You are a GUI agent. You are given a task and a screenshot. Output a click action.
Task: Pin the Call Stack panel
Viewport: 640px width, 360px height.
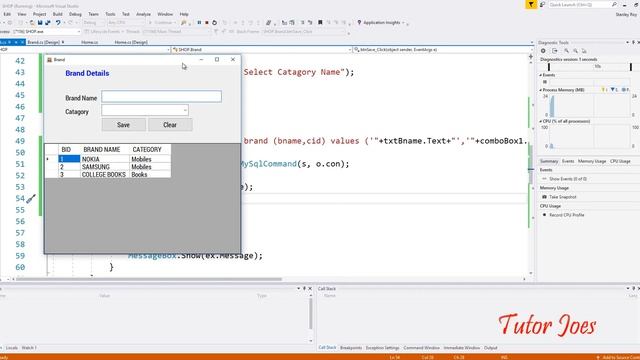tap(633, 289)
